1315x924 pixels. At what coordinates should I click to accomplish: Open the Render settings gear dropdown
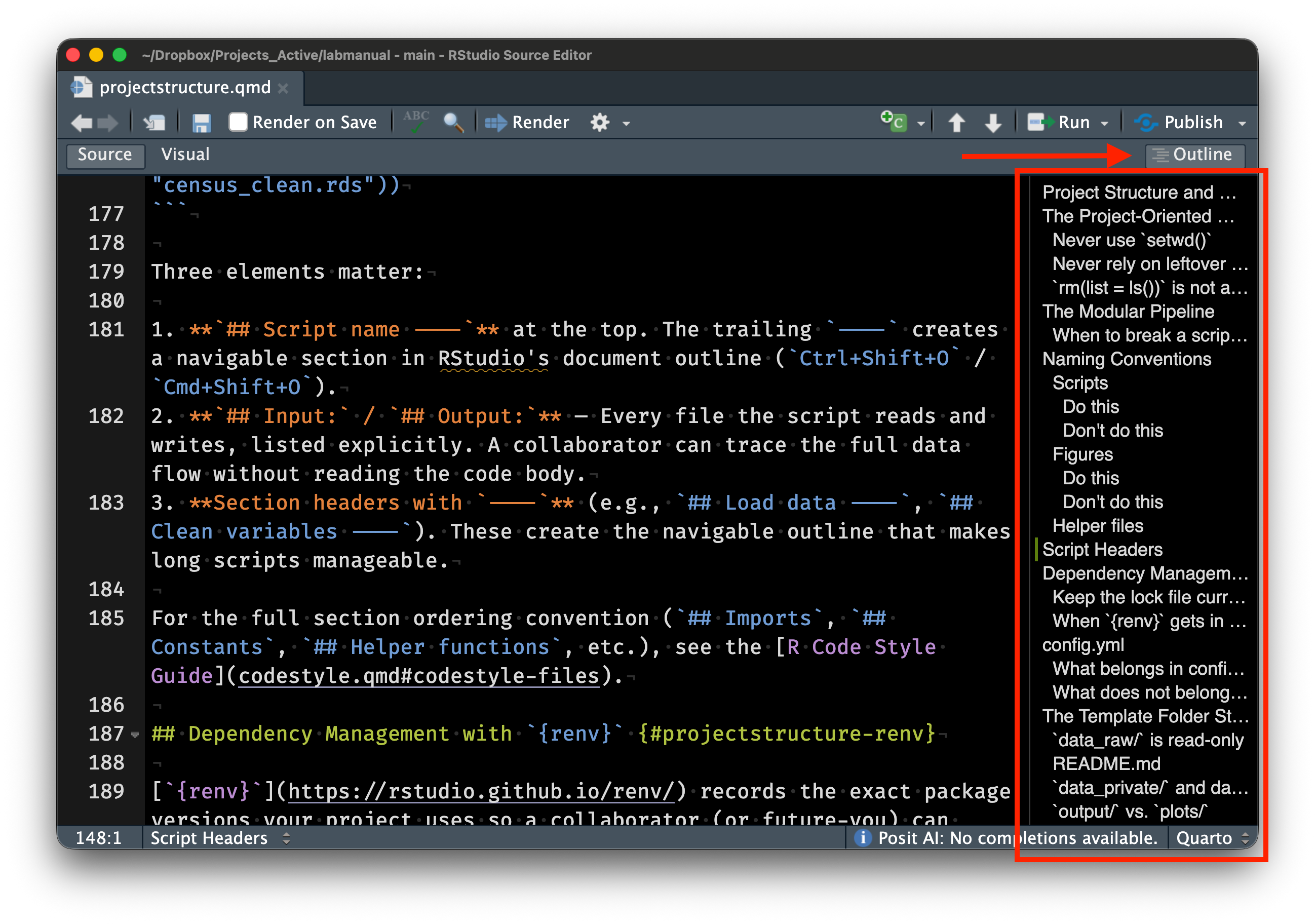pos(604,122)
